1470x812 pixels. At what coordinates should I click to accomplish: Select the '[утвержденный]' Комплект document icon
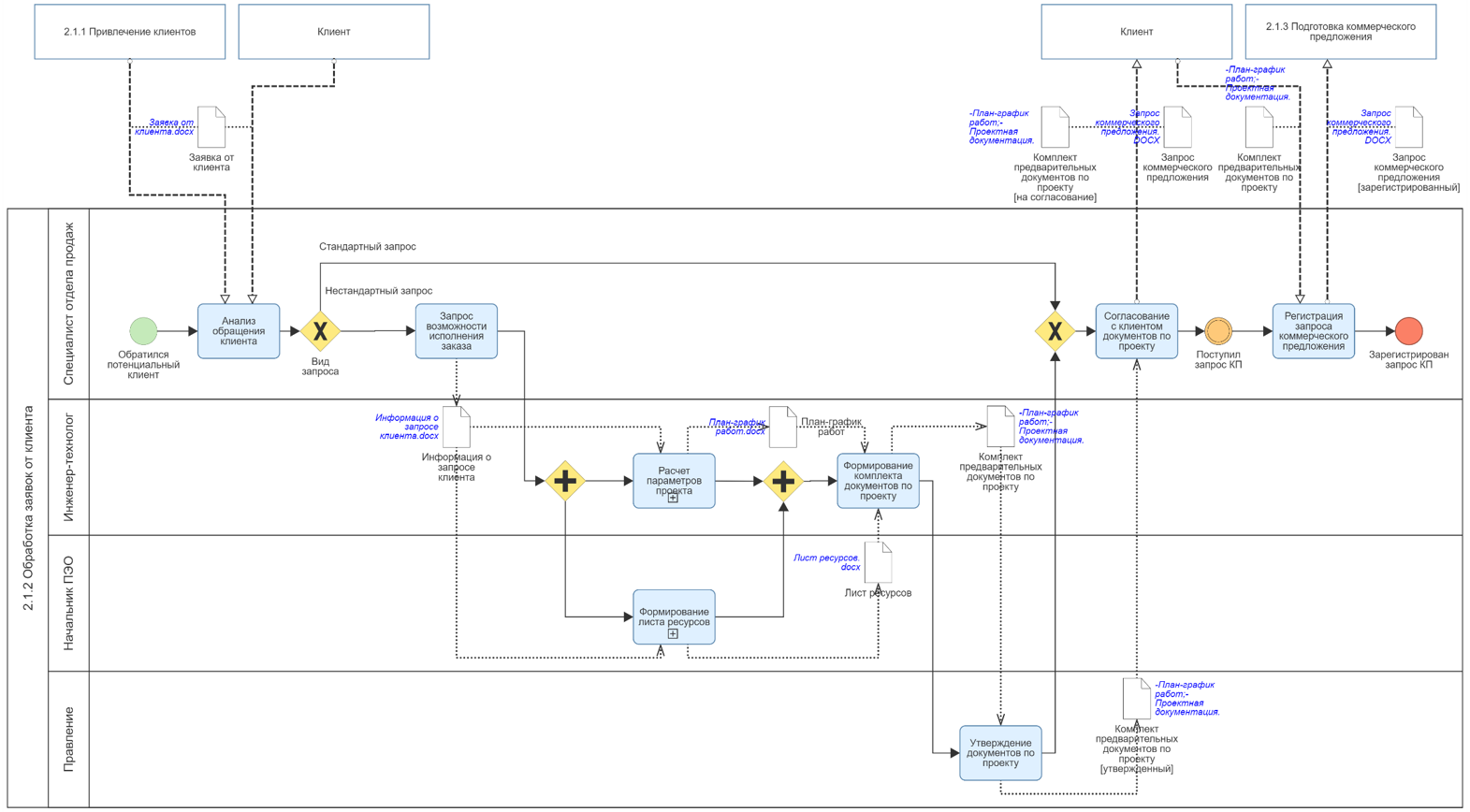pos(1136,699)
